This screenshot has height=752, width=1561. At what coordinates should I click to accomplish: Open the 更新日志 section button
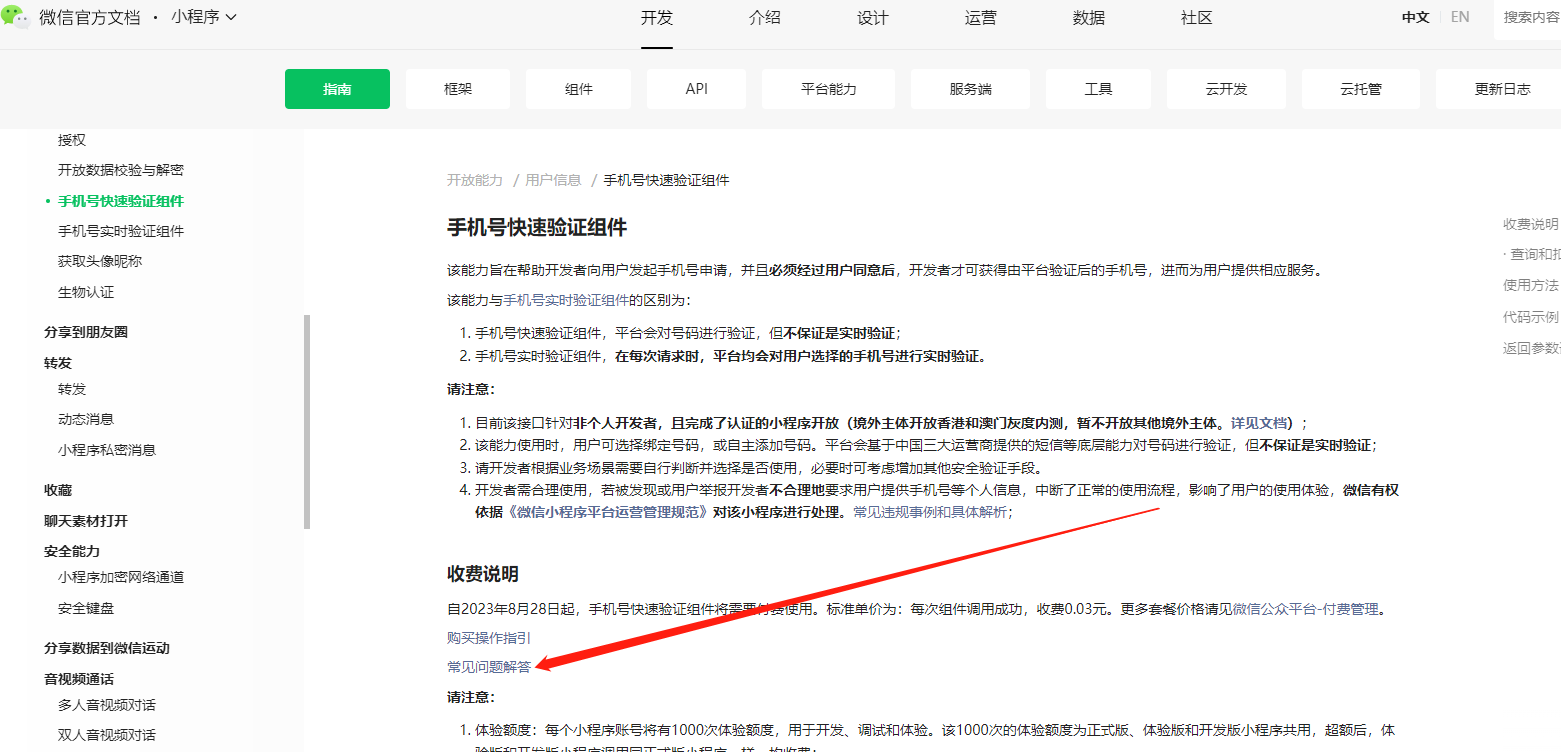tap(1498, 89)
